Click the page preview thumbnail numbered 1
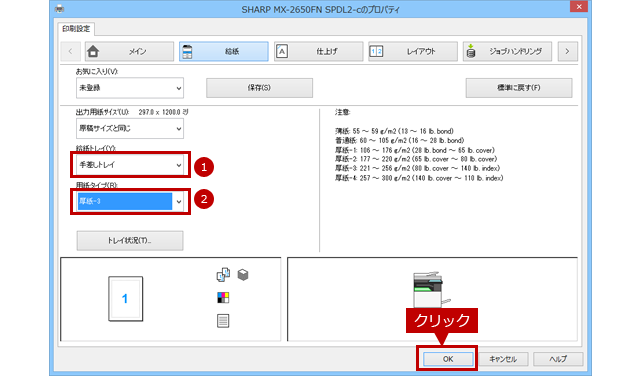This screenshot has width=640, height=376. pos(125,299)
